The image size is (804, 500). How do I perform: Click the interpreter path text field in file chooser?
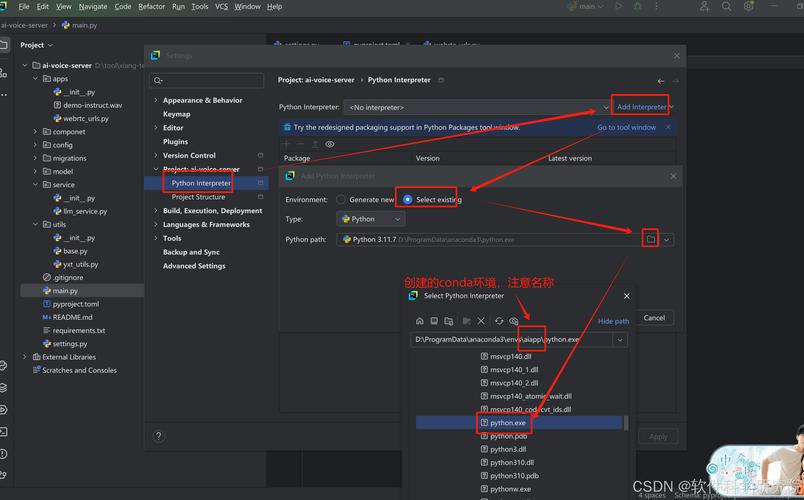click(511, 339)
